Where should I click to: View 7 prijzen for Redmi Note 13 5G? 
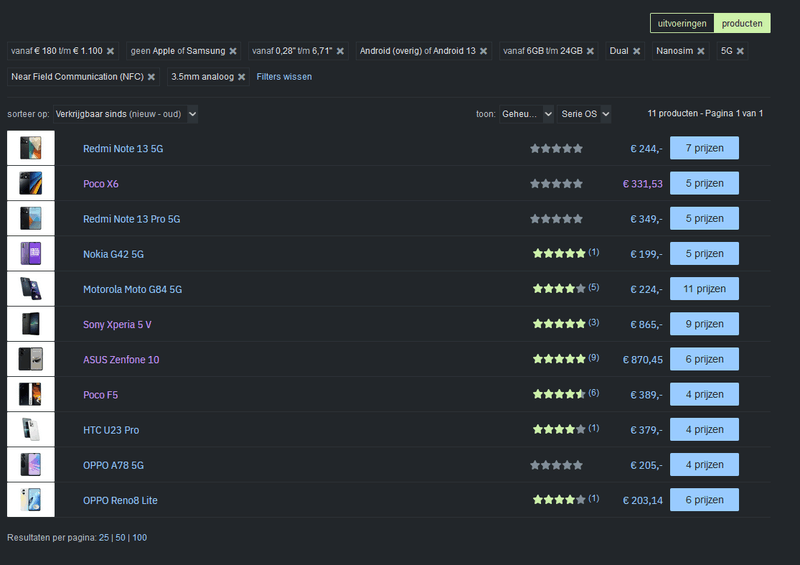click(x=704, y=148)
